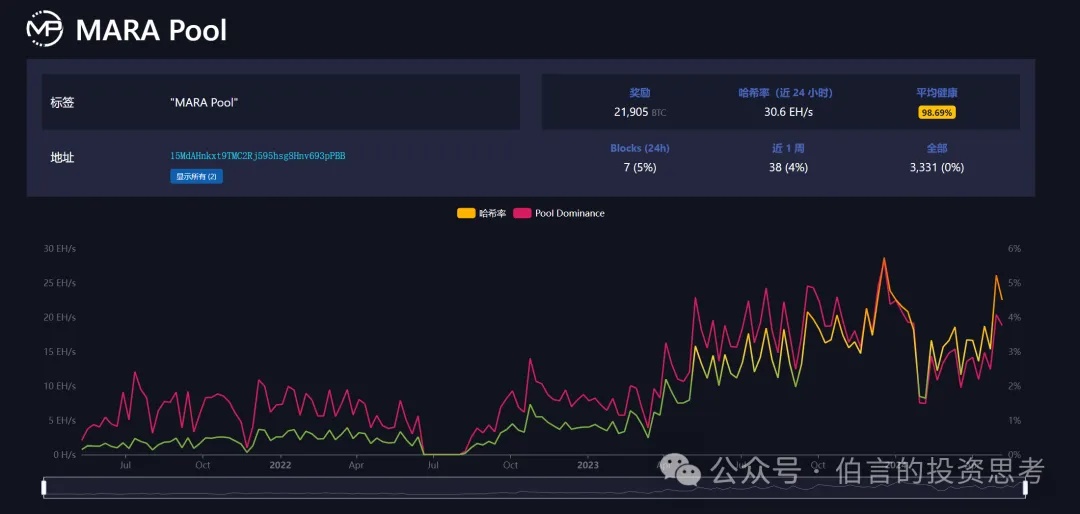The image size is (1080, 514).
Task: Click the left handle of range slider
Action: [44, 488]
